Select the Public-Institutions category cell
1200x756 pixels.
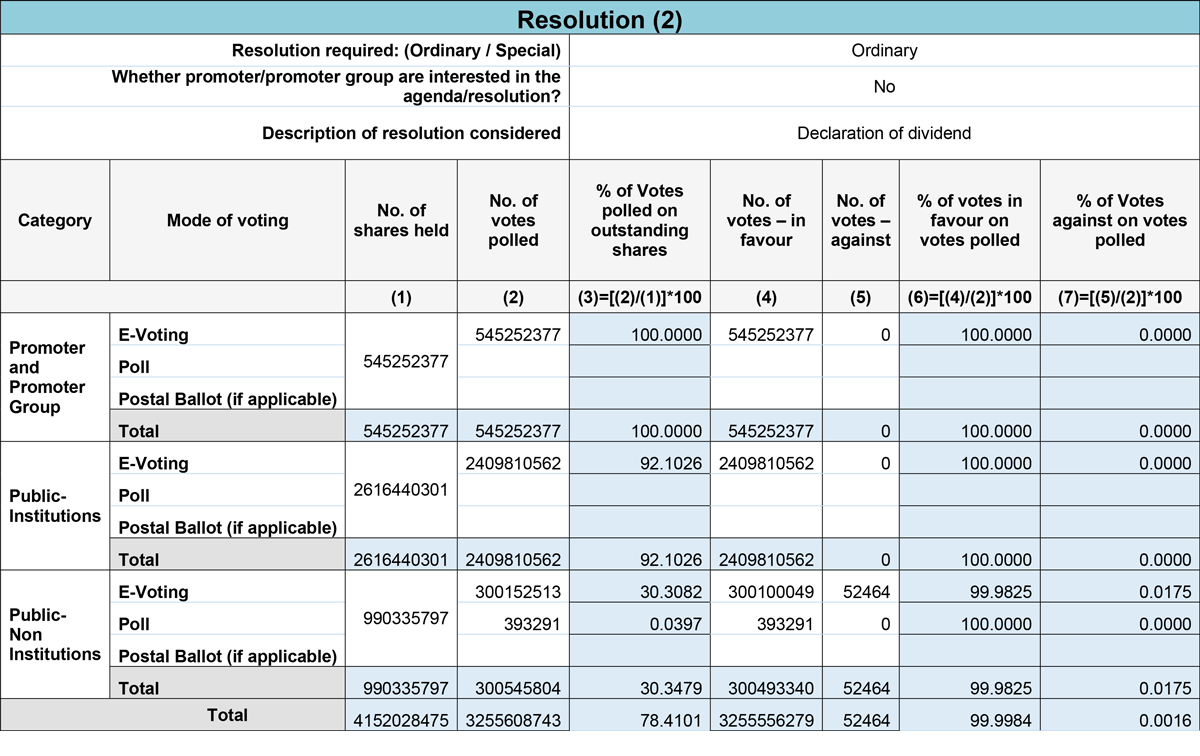[x=55, y=506]
